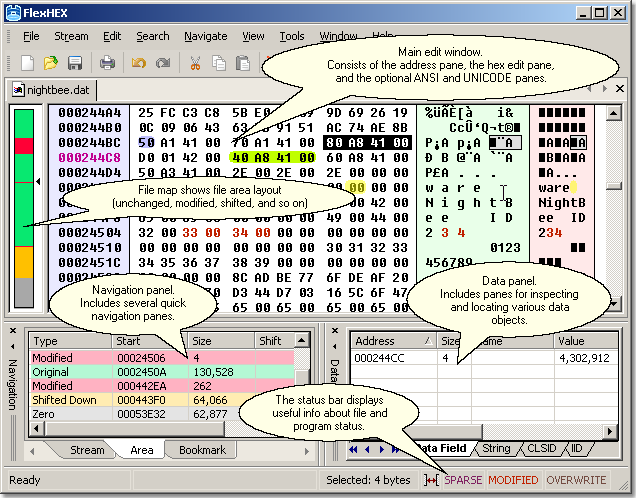Select the nightbee.dat document tab

pyautogui.click(x=52, y=90)
